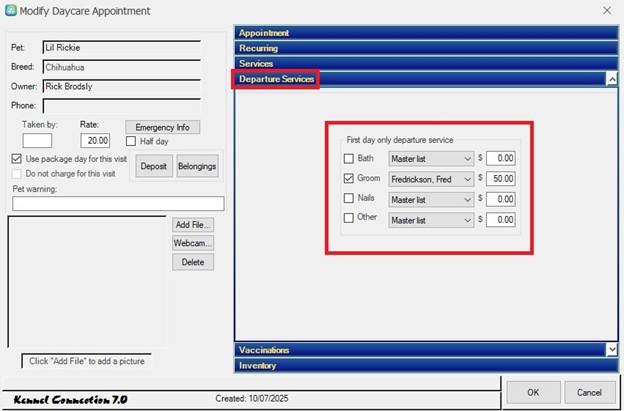Screen dimensions: 624x411
Task: Click the Owner field Rick Brodsly
Action: [122, 86]
